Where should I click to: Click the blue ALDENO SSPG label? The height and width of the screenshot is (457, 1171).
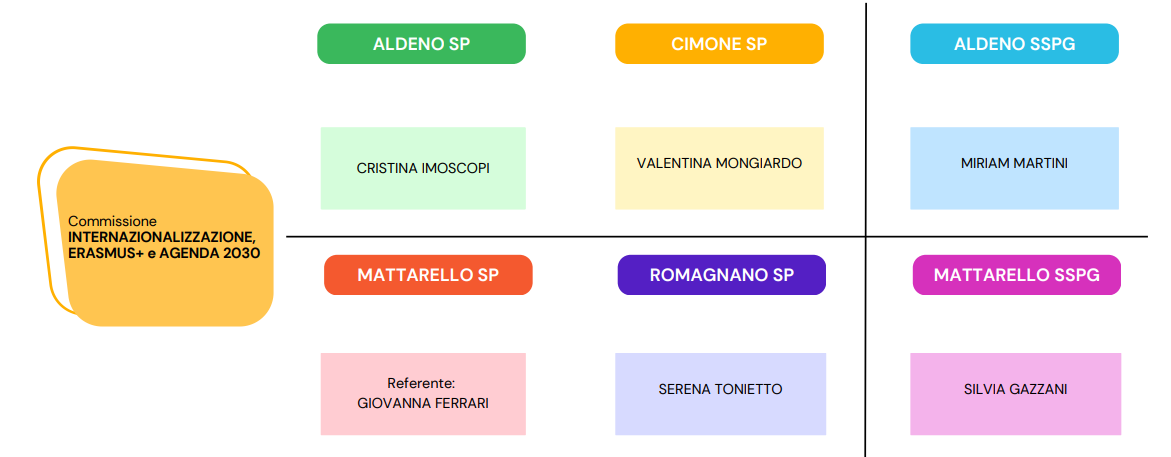coord(1014,44)
